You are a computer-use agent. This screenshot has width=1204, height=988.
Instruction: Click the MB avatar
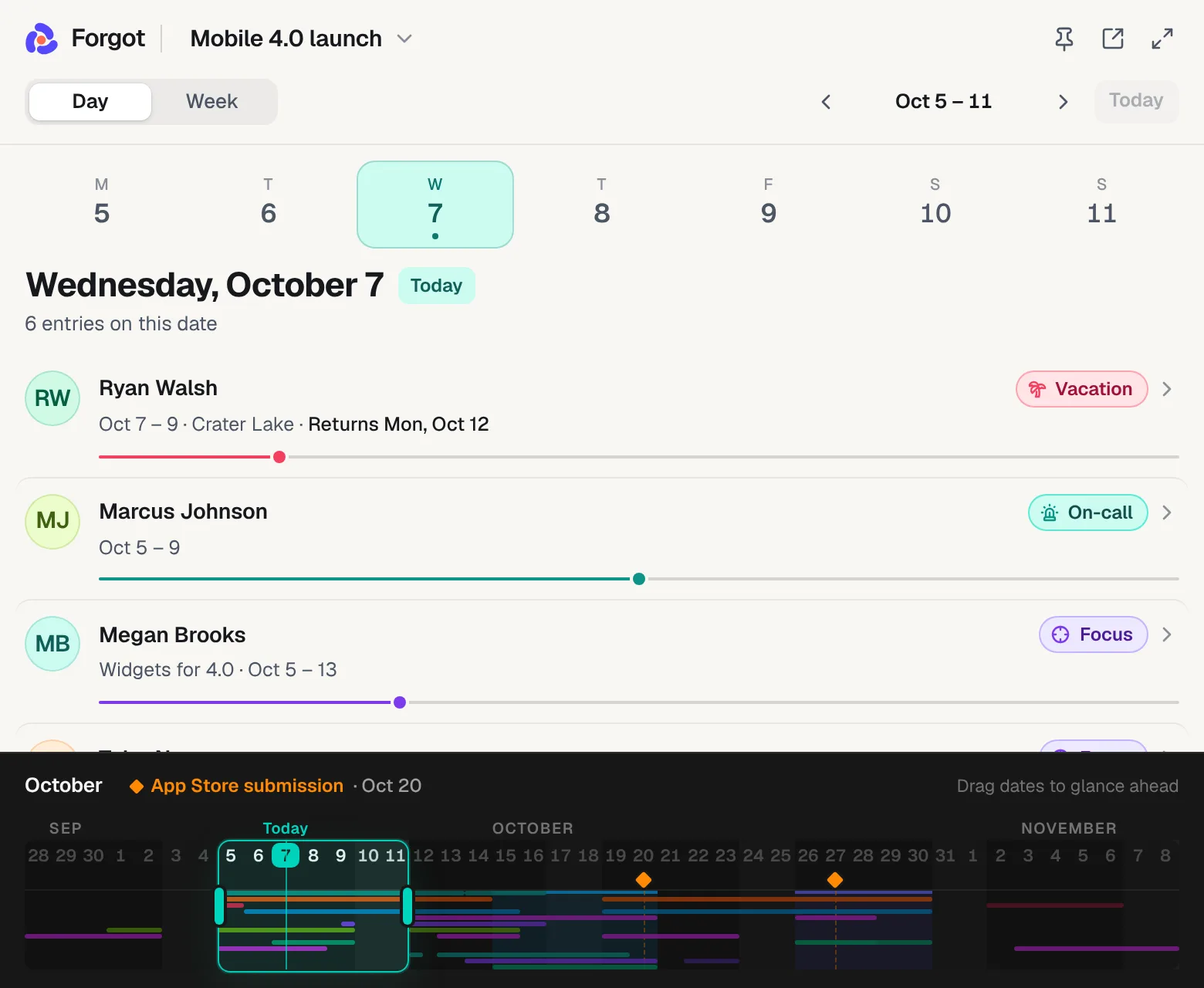[52, 644]
